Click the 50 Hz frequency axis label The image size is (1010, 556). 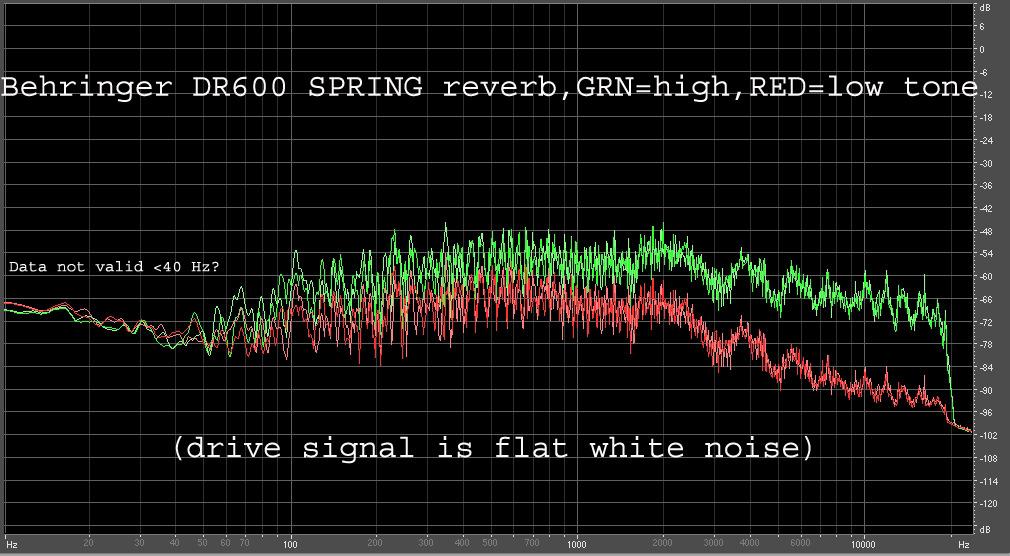coord(202,543)
